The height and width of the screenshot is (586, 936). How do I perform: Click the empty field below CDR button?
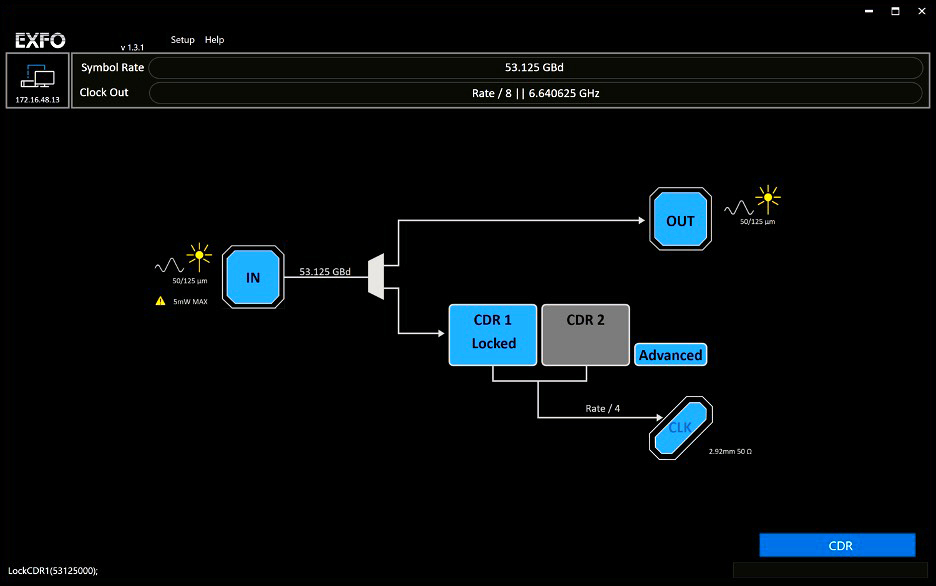[830, 570]
